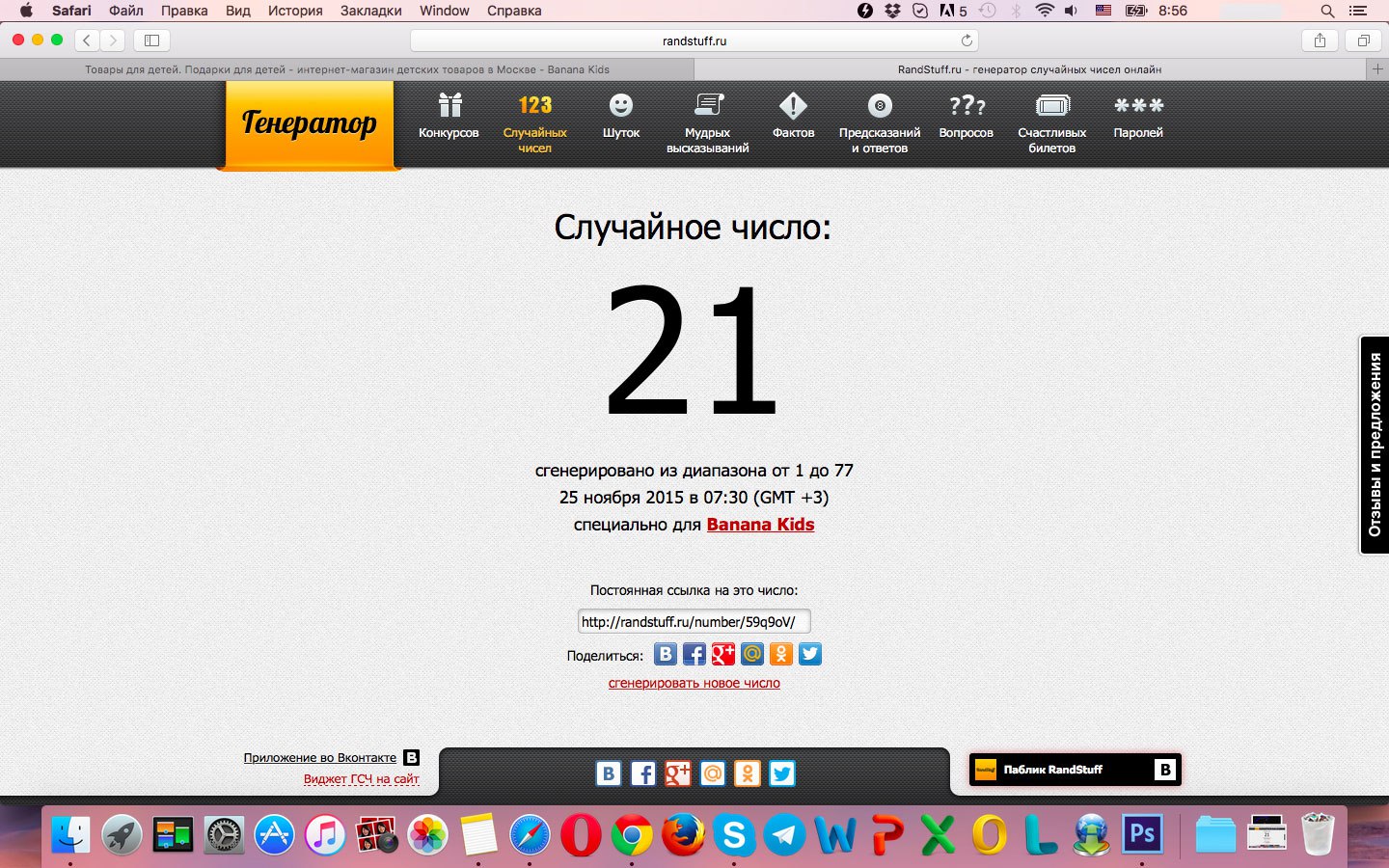
Task: Open the Safari share button
Action: (1320, 41)
